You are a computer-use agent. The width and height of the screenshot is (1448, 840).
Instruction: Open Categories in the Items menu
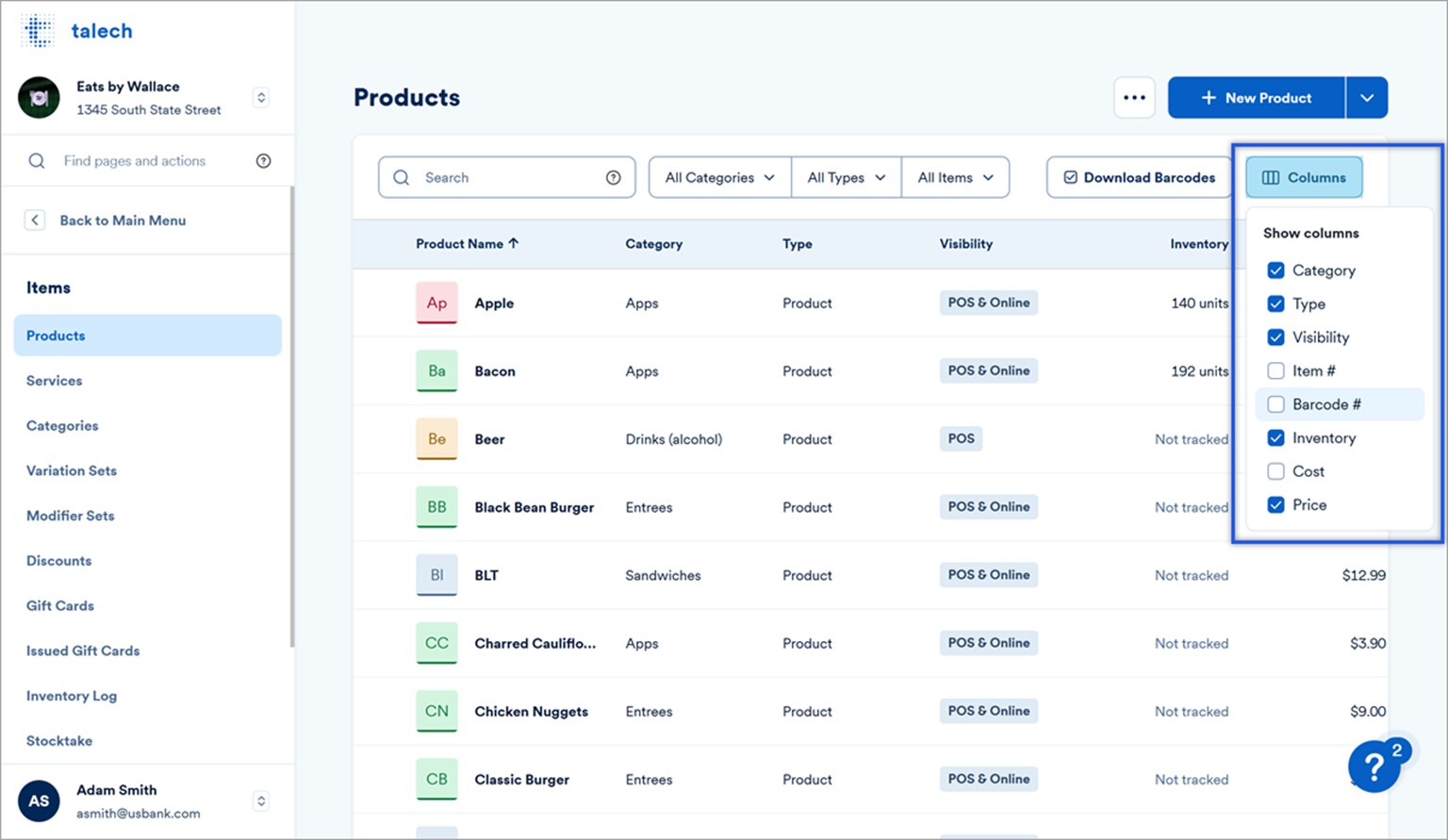pos(62,426)
